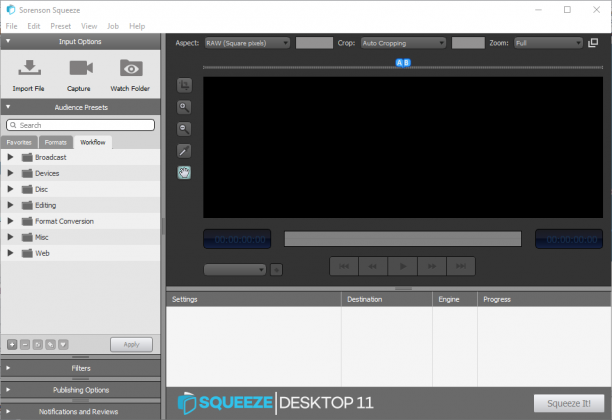Select the Workflow tab
The image size is (612, 420).
93,142
